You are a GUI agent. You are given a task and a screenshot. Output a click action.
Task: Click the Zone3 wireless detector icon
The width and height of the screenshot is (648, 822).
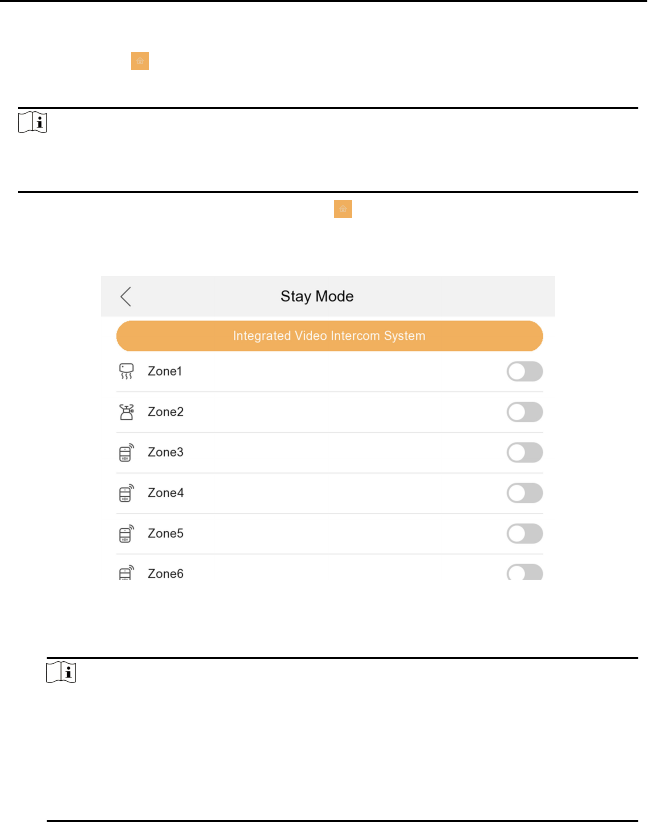[126, 453]
